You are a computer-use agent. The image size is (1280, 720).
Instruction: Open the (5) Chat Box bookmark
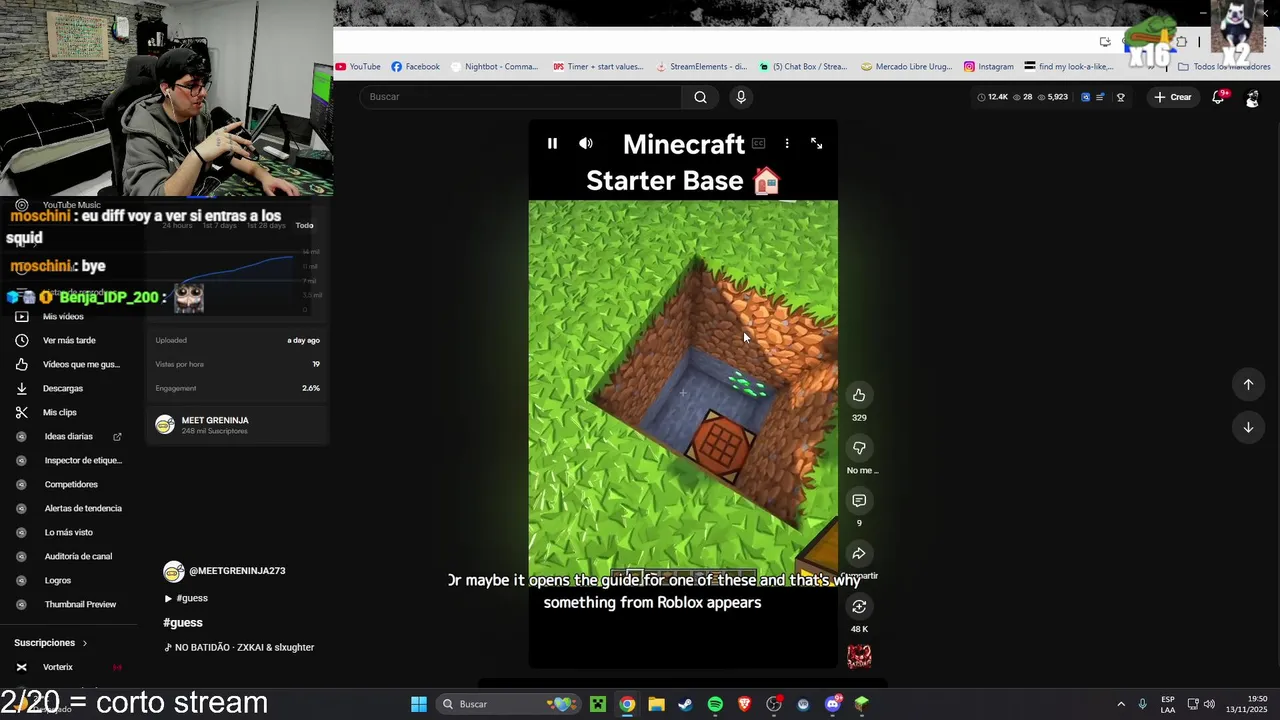point(803,67)
